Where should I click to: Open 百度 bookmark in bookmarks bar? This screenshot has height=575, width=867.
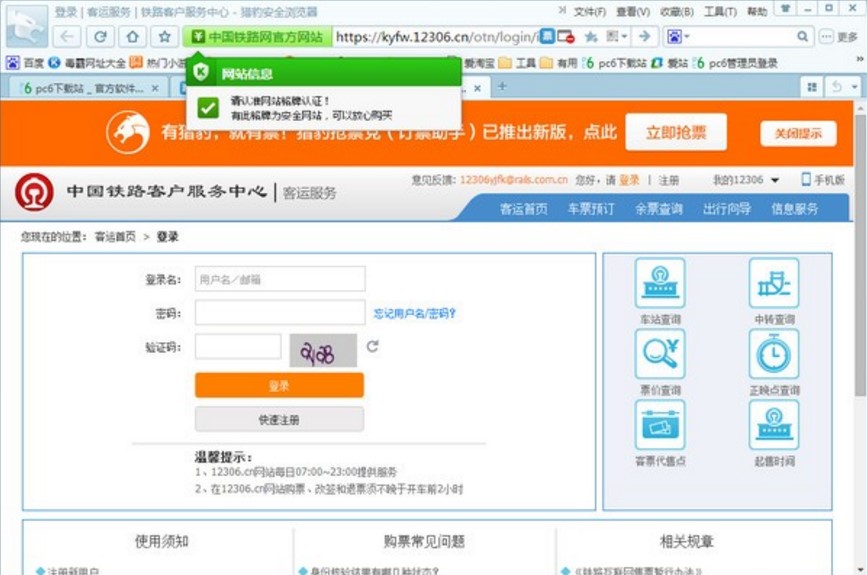click(x=25, y=63)
